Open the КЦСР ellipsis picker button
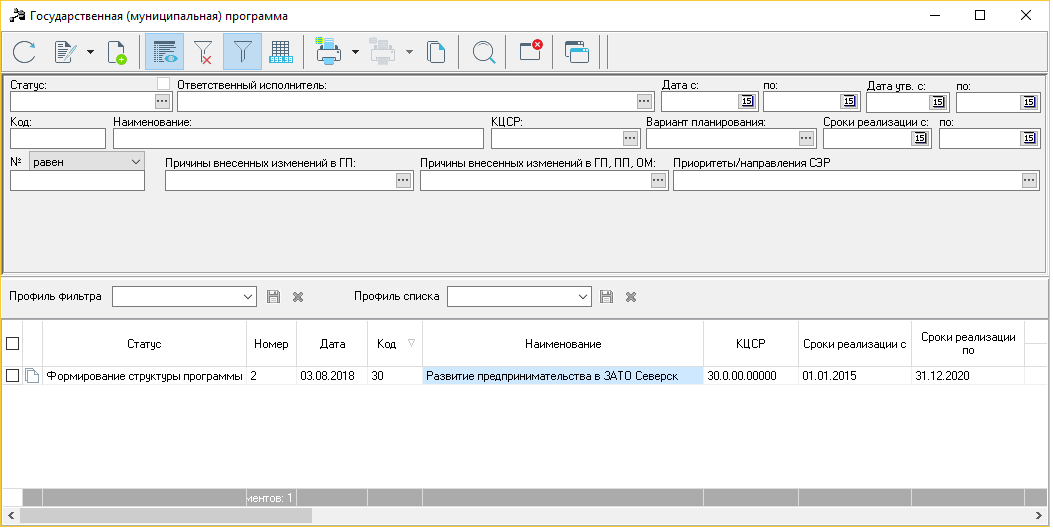Screen dimensions: 1053x529 pos(630,138)
